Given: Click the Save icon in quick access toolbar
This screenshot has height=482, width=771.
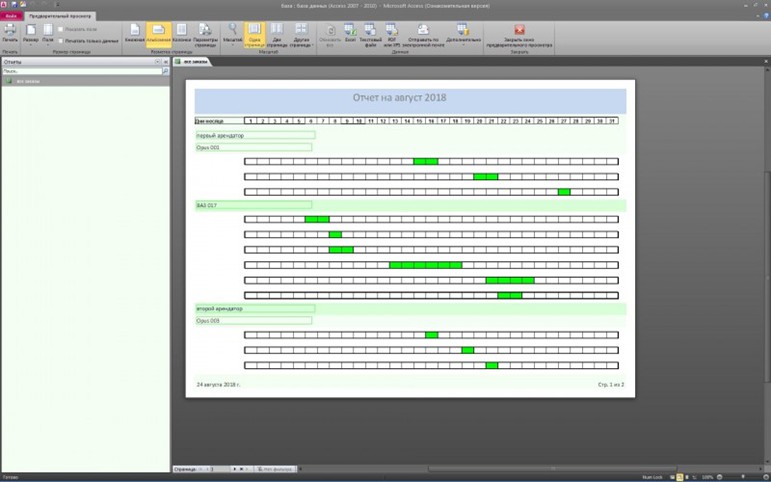Looking at the screenshot, I should [x=14, y=4].
